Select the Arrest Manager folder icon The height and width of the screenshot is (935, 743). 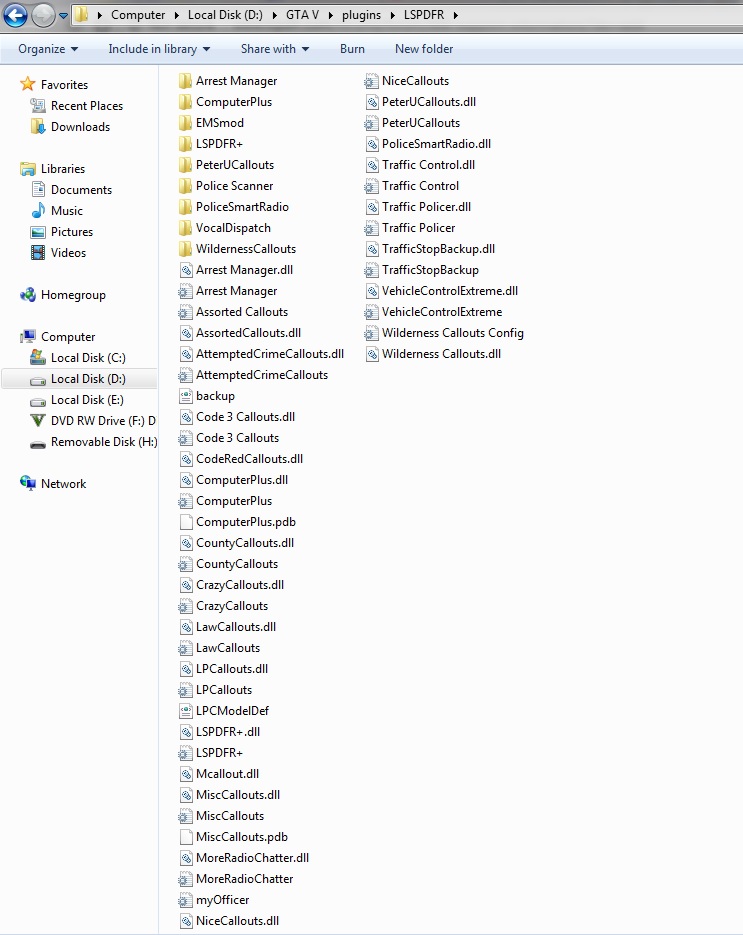(x=185, y=81)
